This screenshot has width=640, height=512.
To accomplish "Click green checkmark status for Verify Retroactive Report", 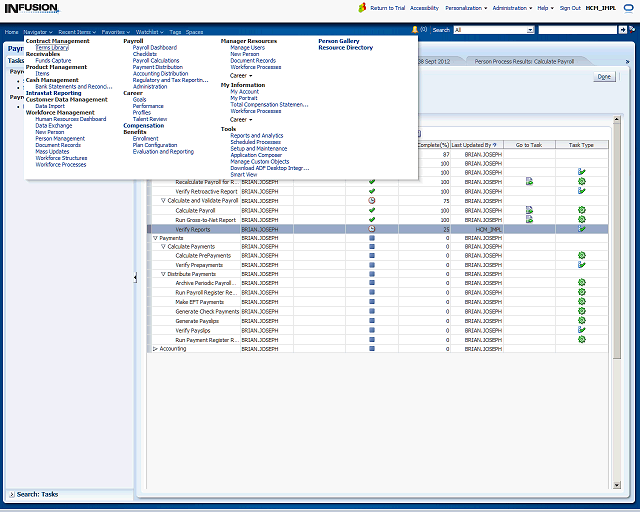I will pos(371,191).
